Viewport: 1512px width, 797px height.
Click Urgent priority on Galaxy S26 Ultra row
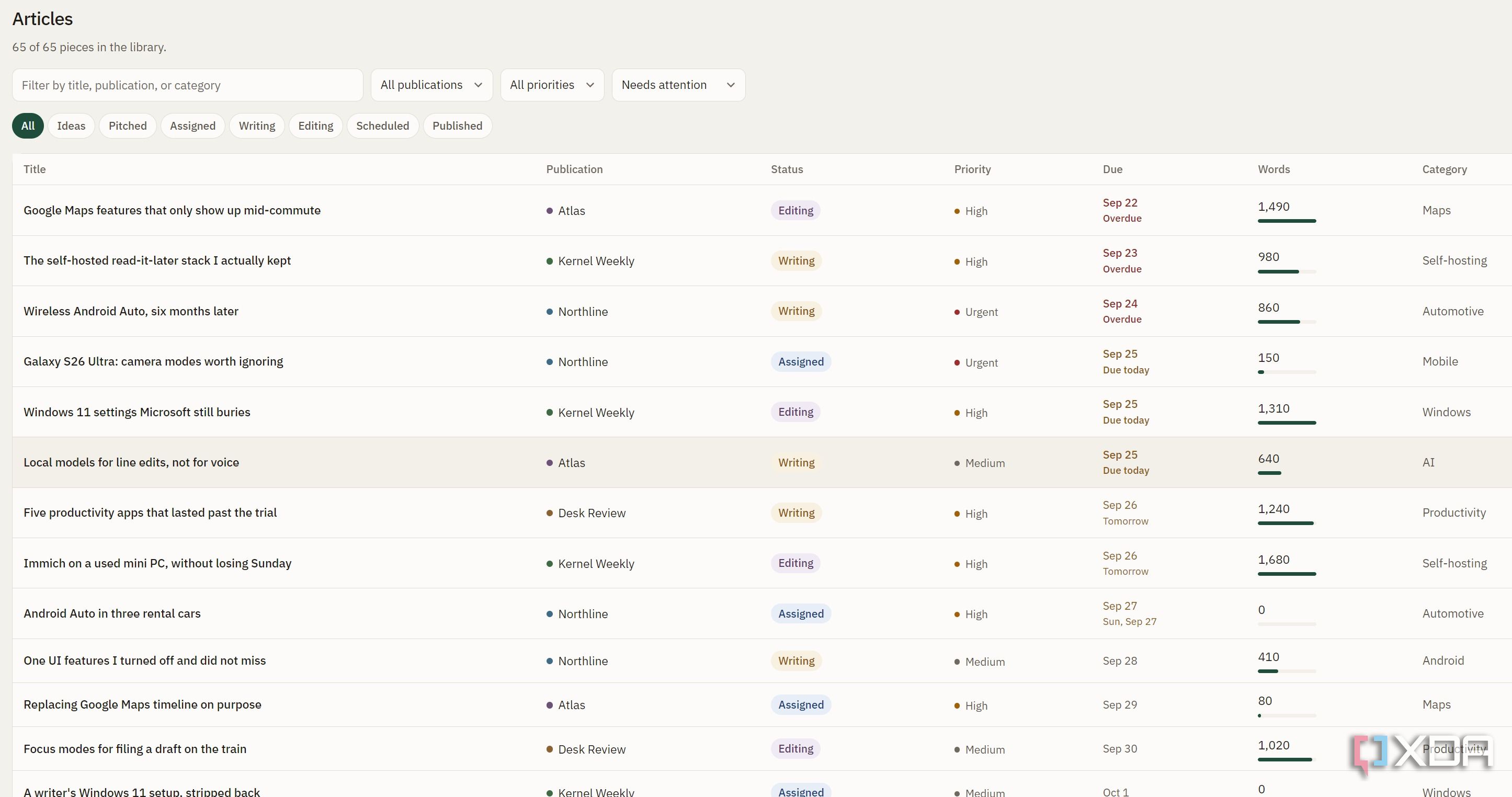click(x=976, y=362)
